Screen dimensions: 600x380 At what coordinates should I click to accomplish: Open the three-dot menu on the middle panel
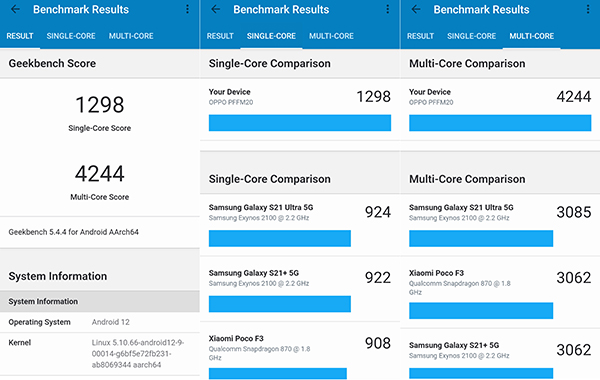pyautogui.click(x=388, y=9)
